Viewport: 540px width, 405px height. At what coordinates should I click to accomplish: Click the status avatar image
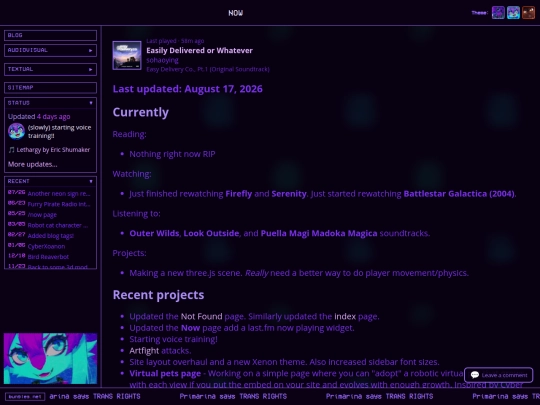click(16, 131)
